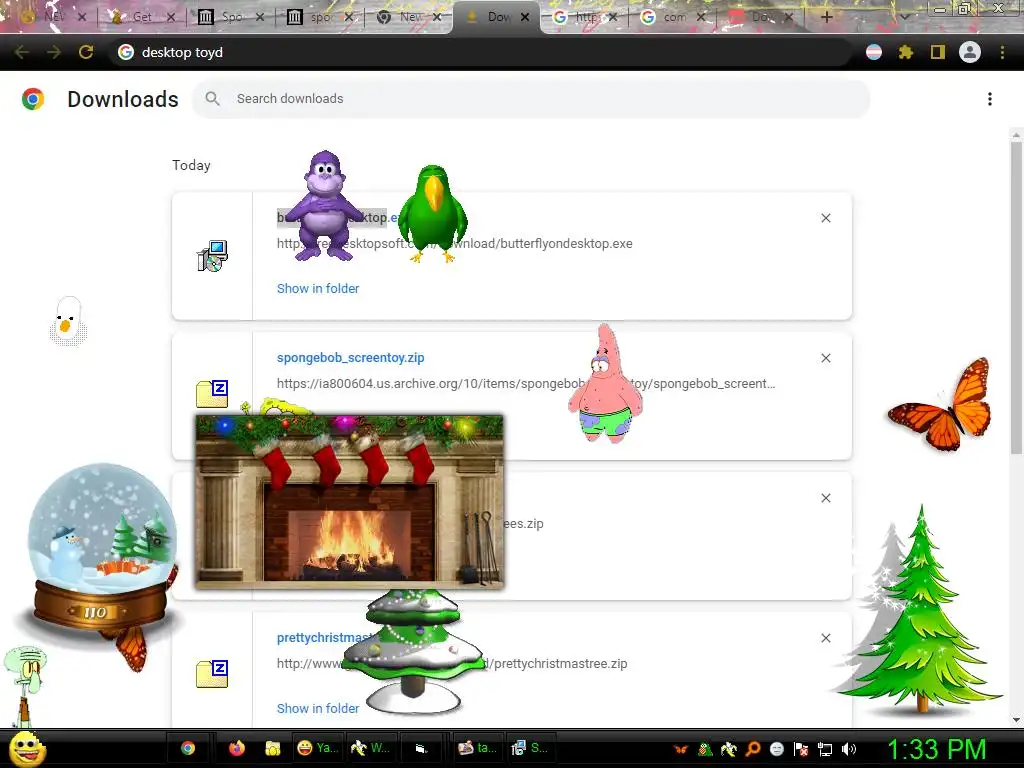
Task: Click the archive.org spongebob download URL
Action: pyautogui.click(x=526, y=384)
